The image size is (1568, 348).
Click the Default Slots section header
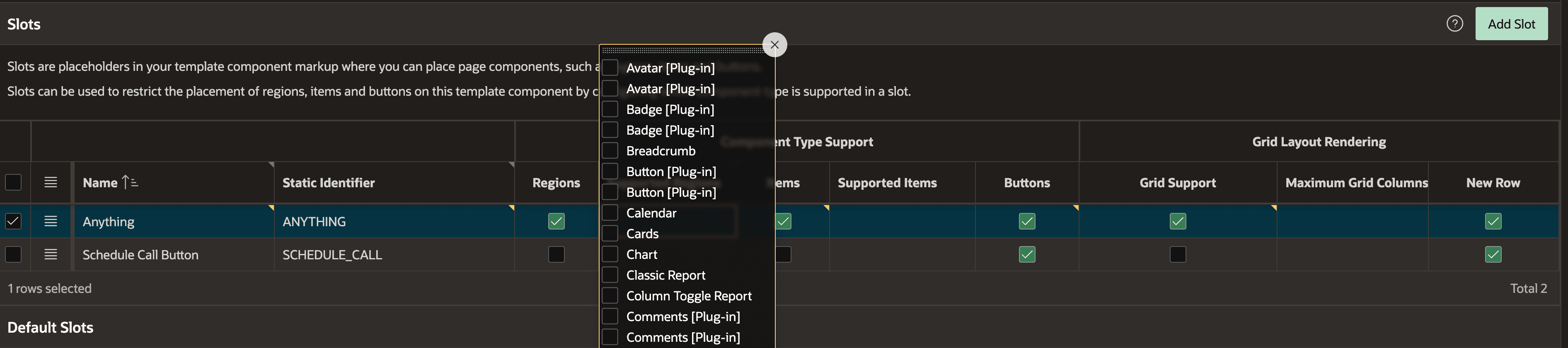(50, 327)
